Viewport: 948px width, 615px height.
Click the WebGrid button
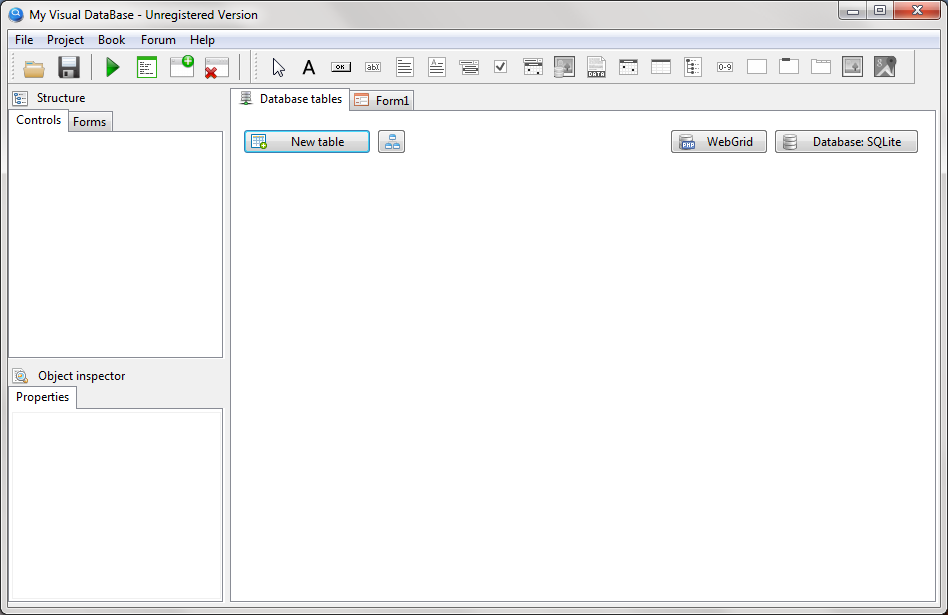[x=719, y=142]
